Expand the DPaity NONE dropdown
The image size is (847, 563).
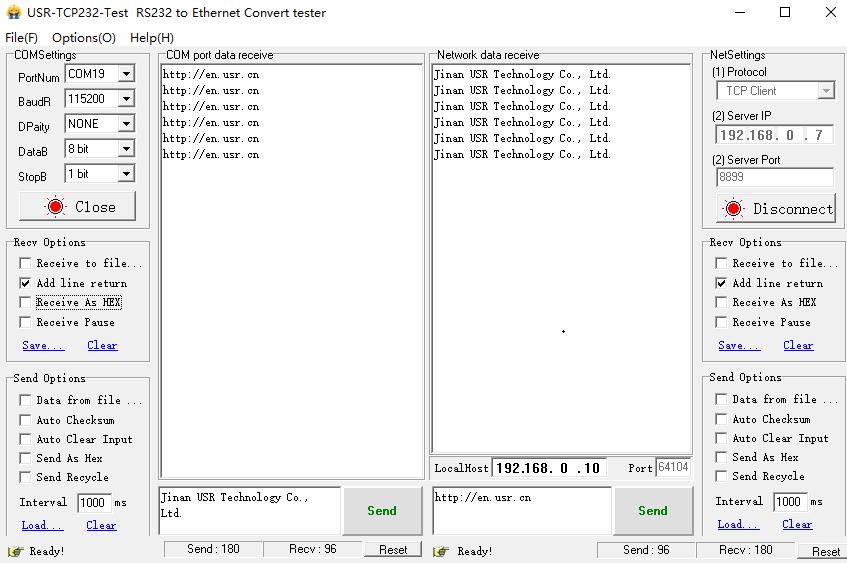click(126, 124)
